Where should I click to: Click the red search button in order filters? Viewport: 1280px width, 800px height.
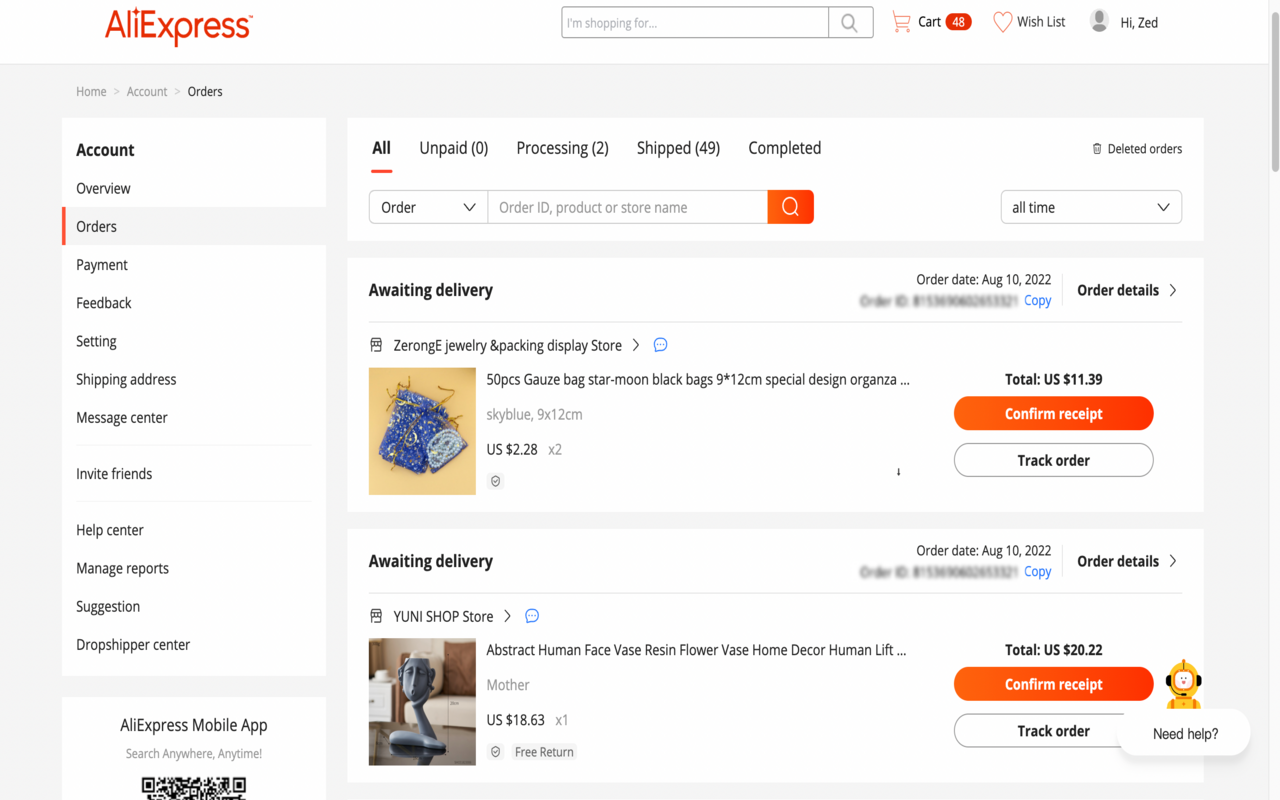pos(790,207)
